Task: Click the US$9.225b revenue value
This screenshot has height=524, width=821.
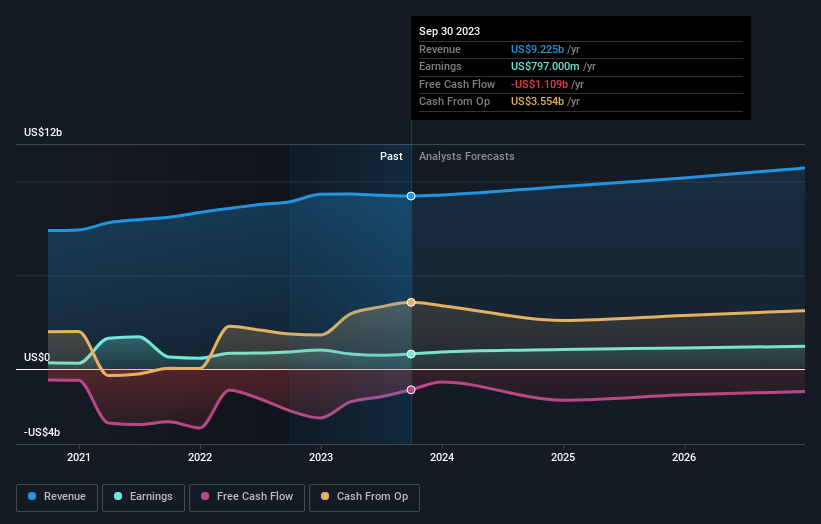Action: pyautogui.click(x=537, y=49)
